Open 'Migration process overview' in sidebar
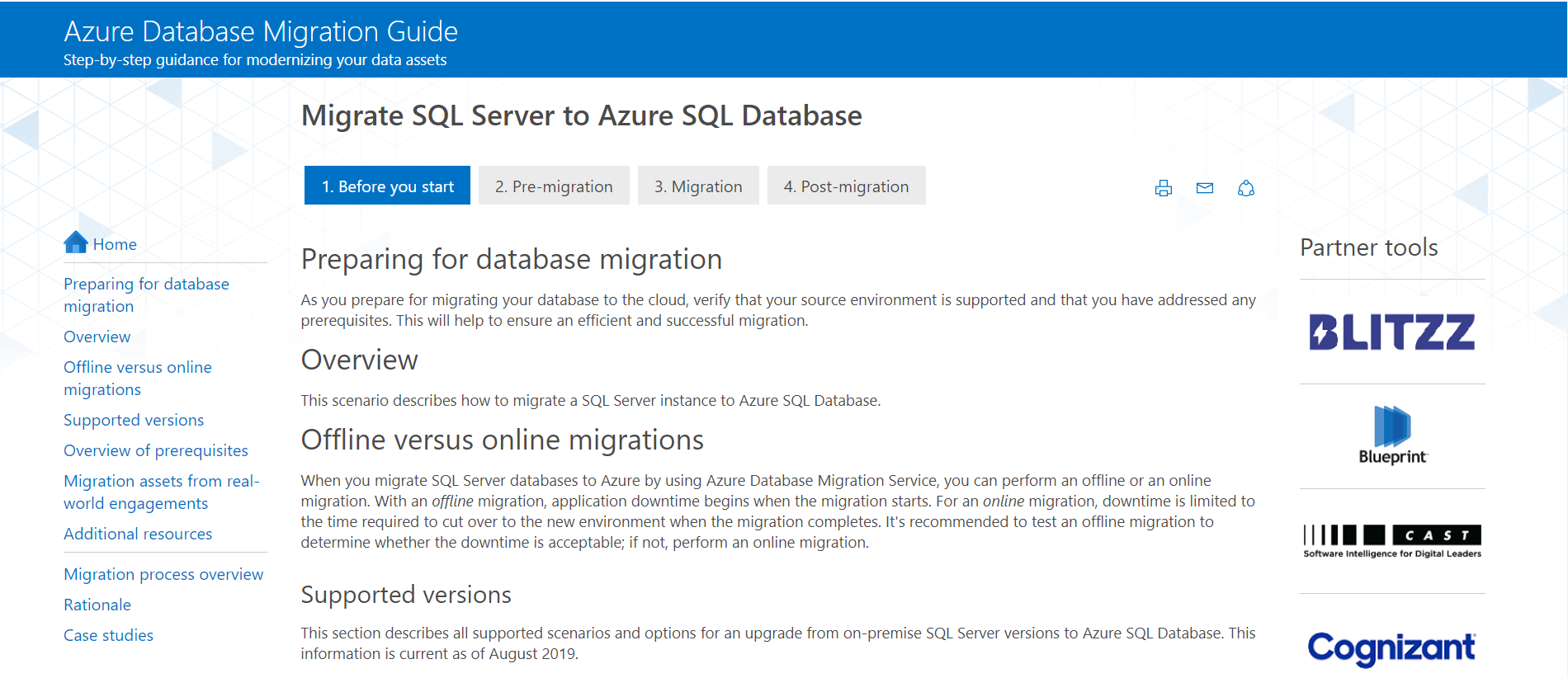 [x=163, y=574]
